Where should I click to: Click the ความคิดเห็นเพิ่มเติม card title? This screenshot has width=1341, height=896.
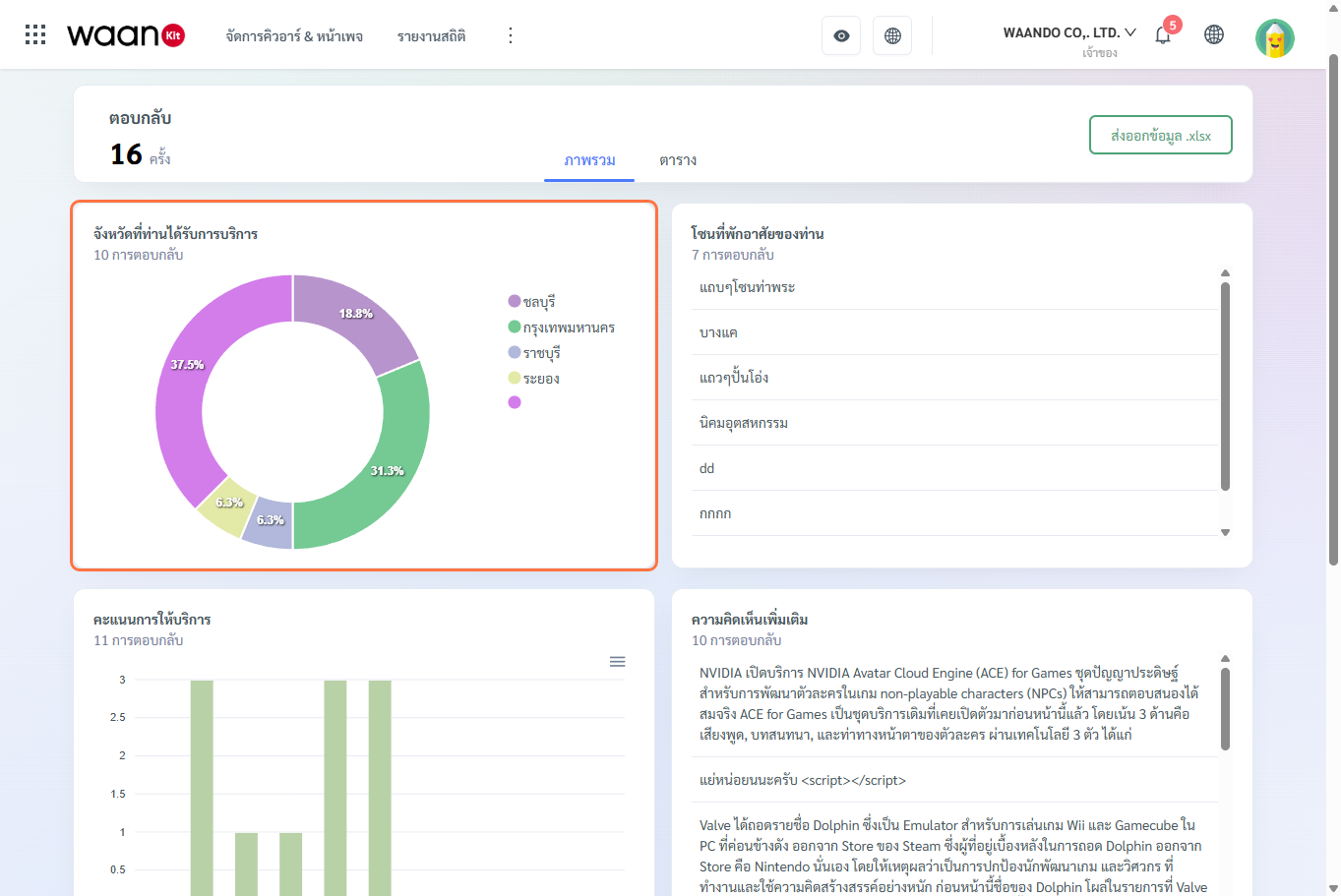(x=750, y=620)
